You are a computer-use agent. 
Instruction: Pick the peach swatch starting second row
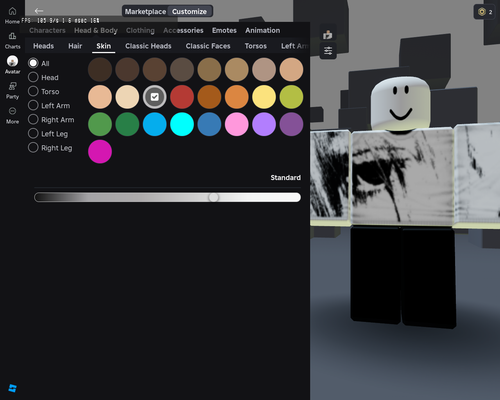[100, 97]
